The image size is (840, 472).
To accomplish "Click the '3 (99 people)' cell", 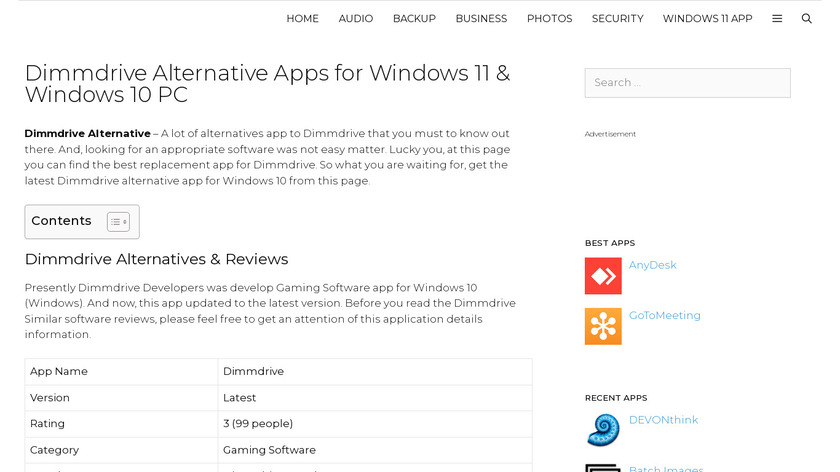I will (x=375, y=424).
